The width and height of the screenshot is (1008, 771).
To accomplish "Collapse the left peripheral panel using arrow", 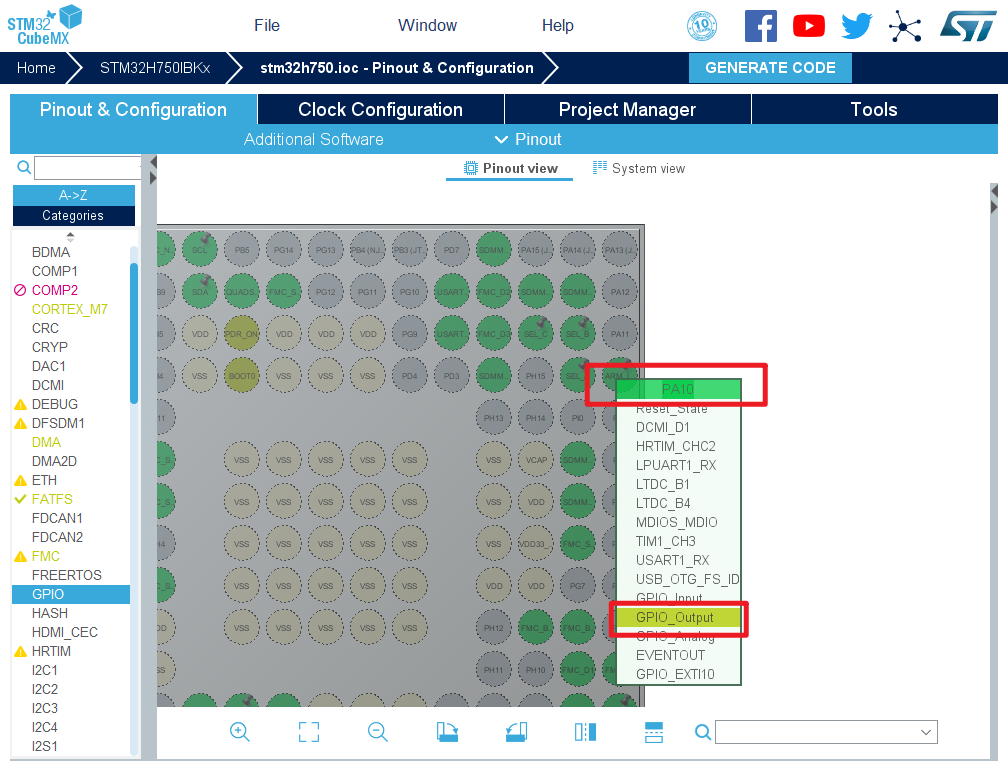I will click(x=153, y=162).
